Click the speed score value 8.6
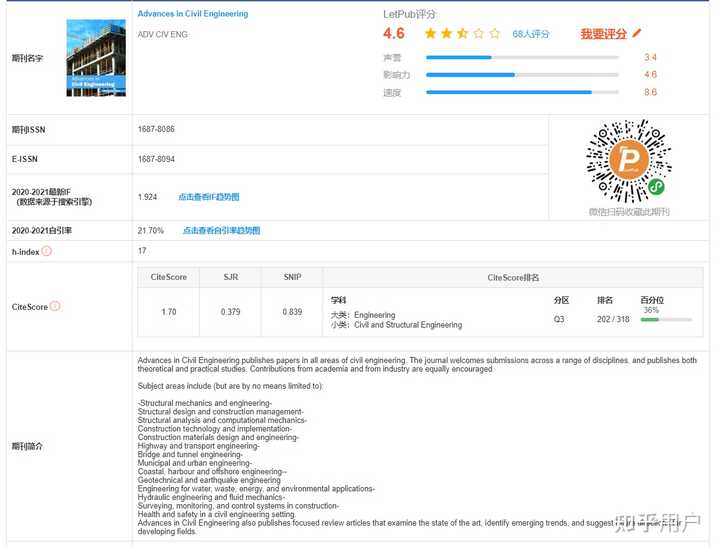 click(650, 92)
